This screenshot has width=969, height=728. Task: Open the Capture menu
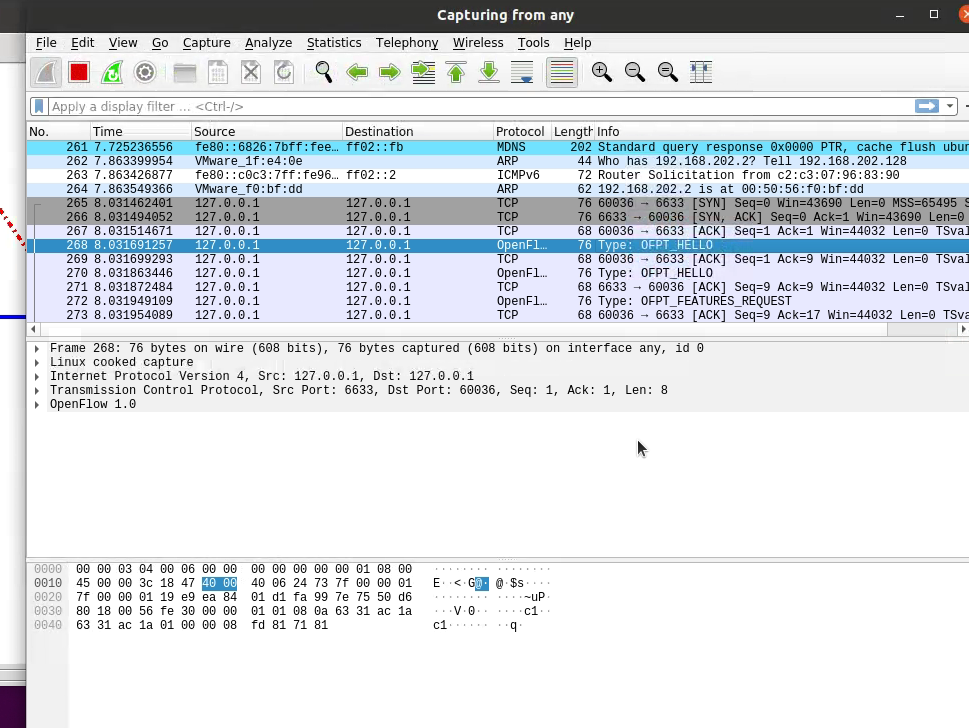coord(206,43)
